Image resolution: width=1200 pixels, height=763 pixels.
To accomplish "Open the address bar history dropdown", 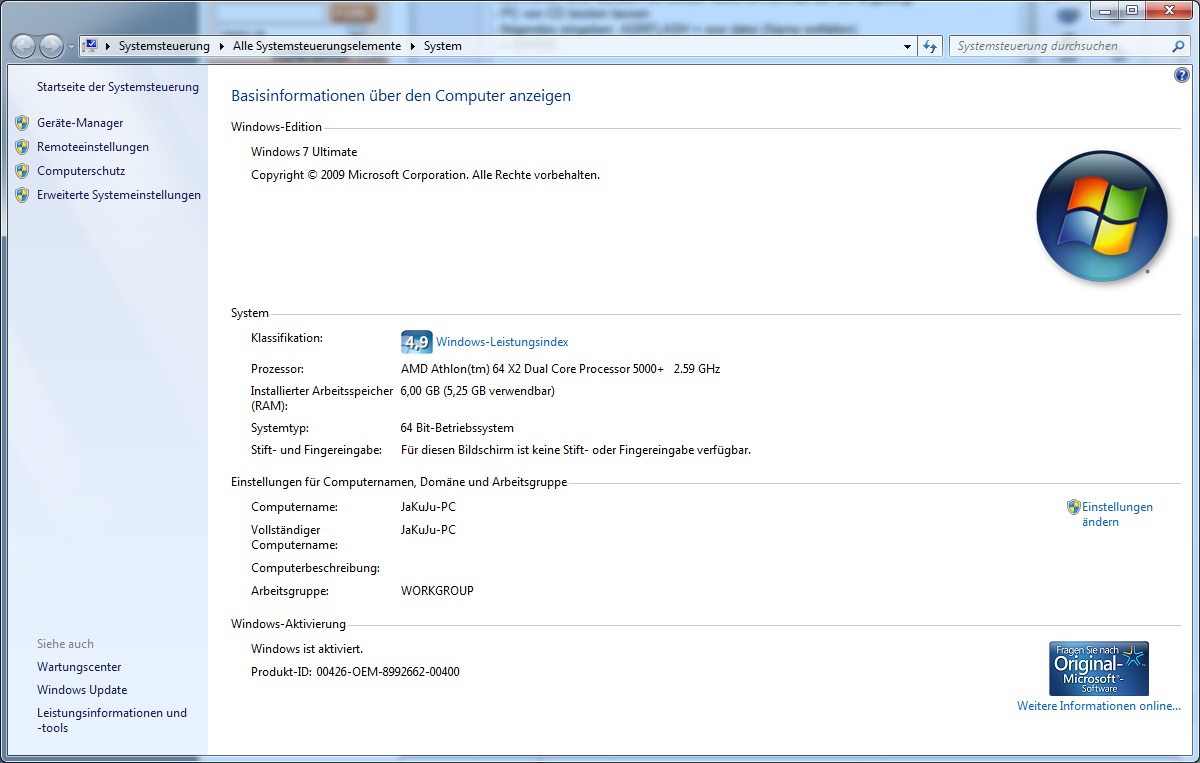I will click(907, 46).
